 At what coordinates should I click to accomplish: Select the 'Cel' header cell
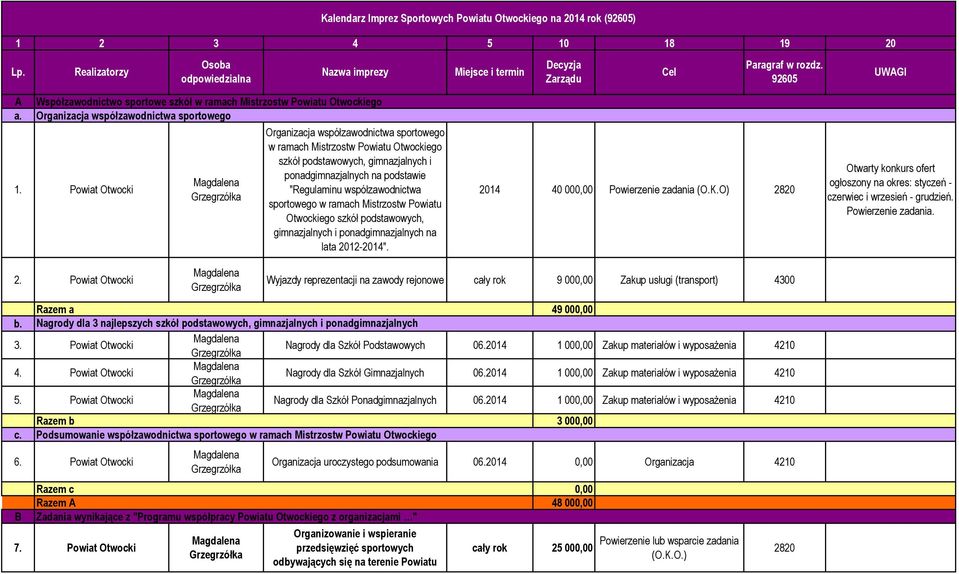[669, 72]
